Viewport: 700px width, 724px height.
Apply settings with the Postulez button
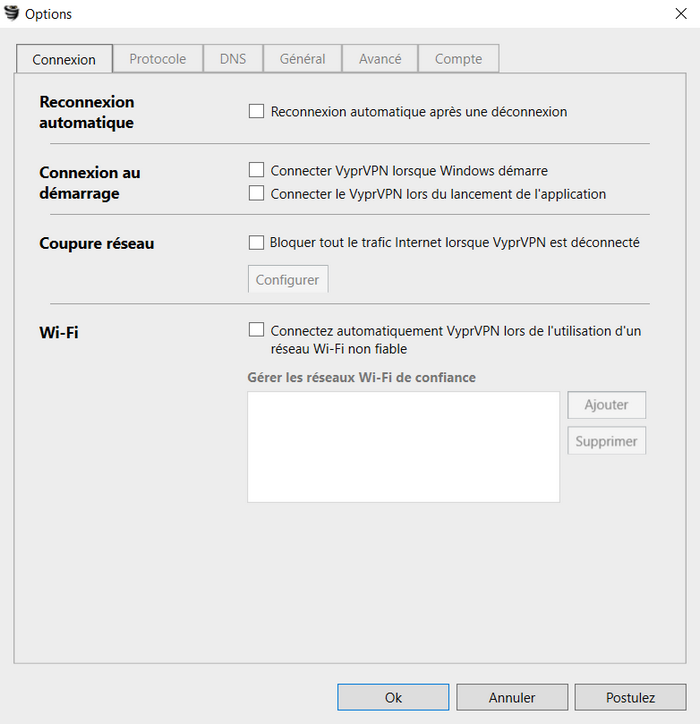(630, 697)
